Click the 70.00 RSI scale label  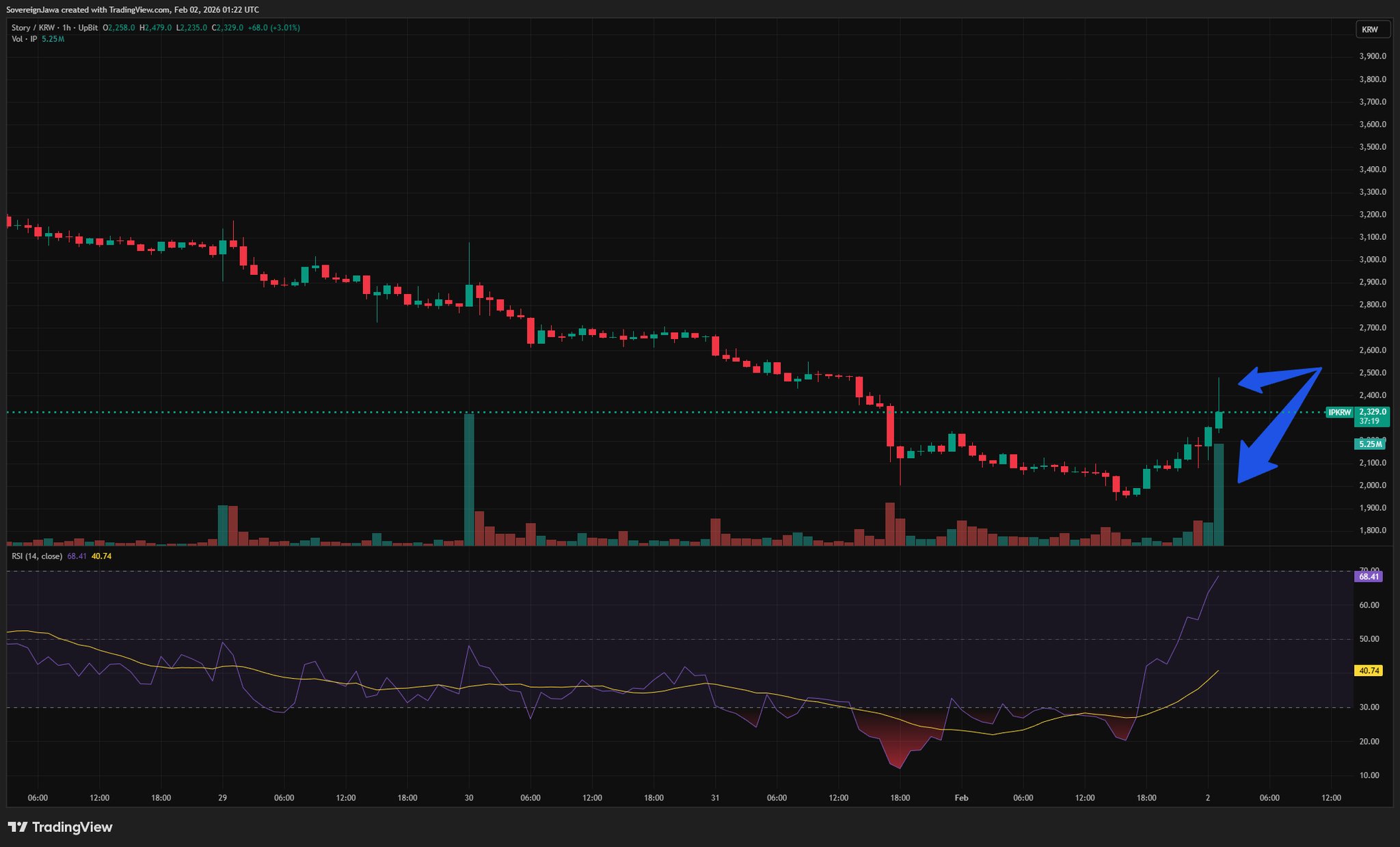tap(1368, 569)
